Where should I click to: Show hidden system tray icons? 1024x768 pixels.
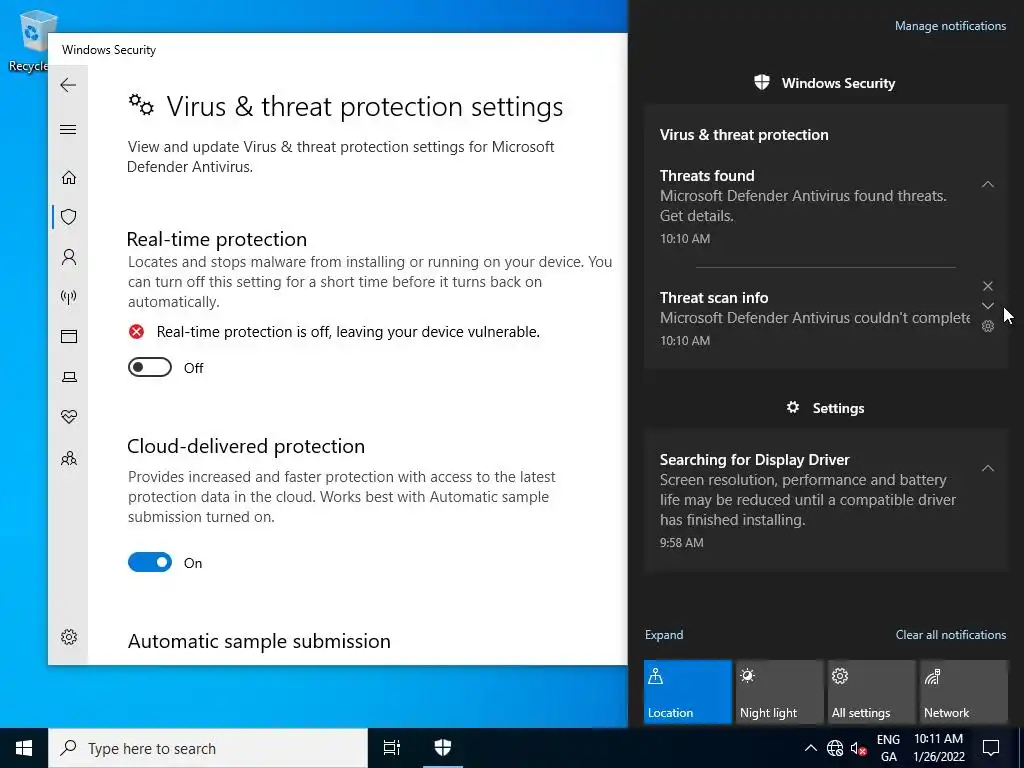pos(810,748)
